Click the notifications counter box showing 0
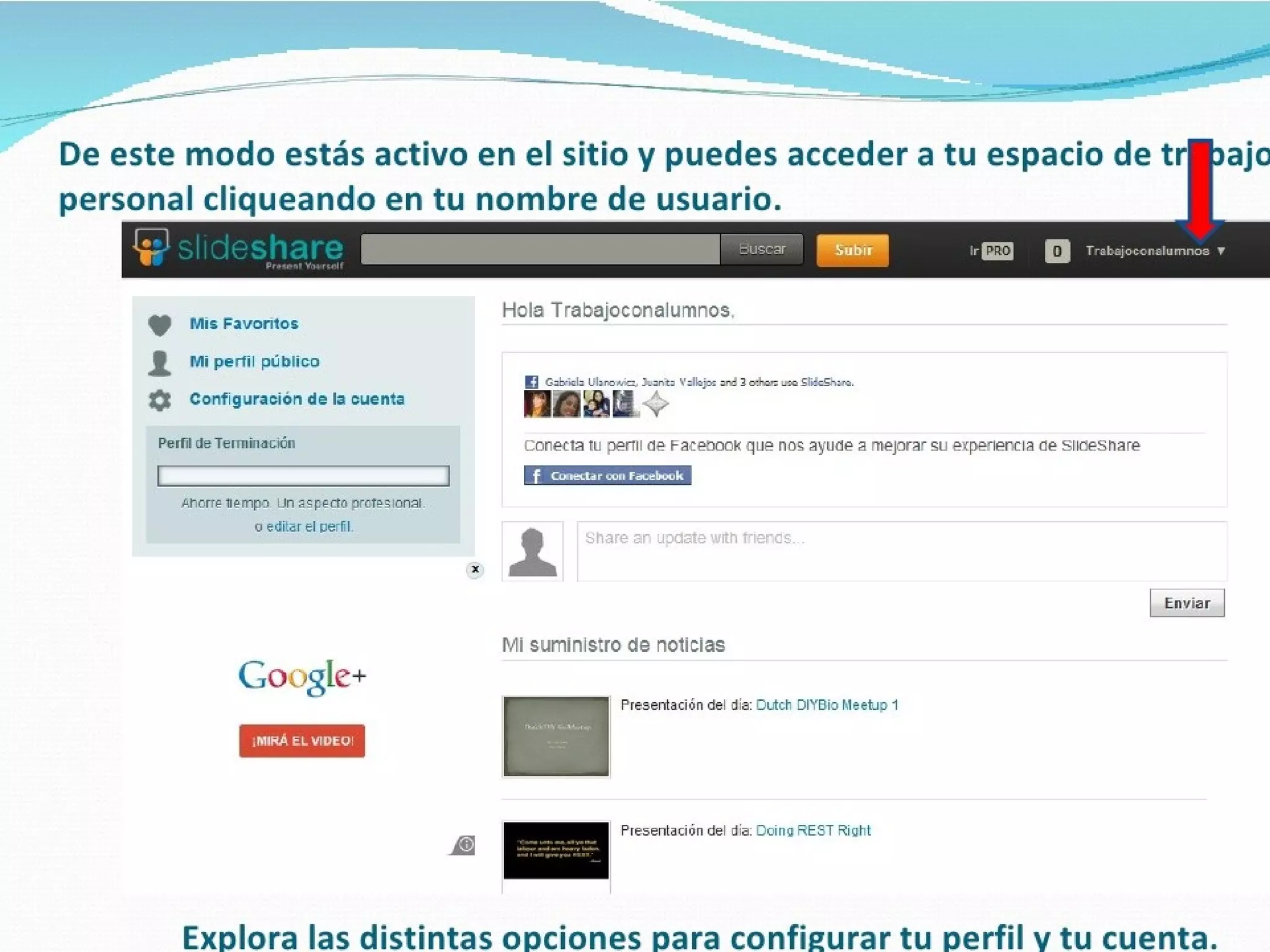The image size is (1270, 952). (1057, 251)
